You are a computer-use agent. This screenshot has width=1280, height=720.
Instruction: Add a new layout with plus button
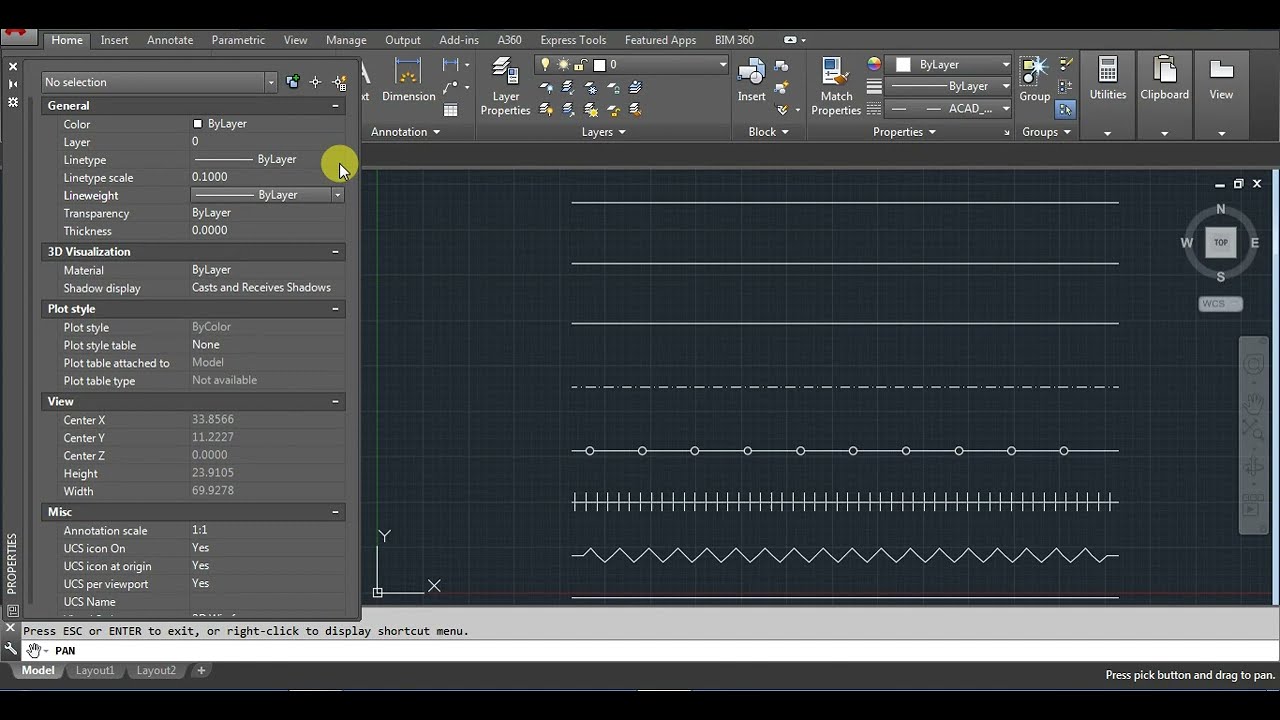tap(201, 671)
